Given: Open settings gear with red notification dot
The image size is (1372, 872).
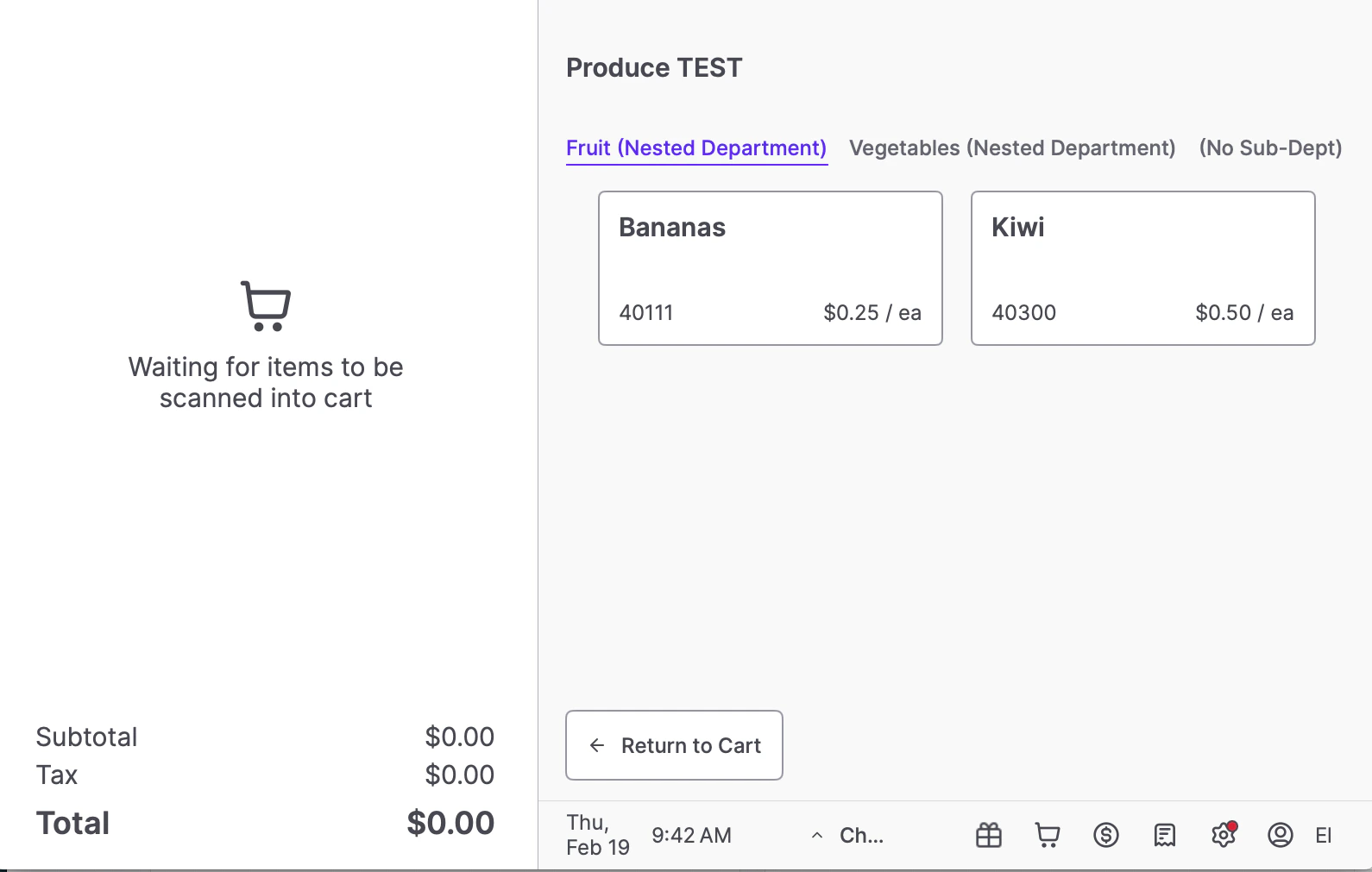Looking at the screenshot, I should click(1223, 835).
